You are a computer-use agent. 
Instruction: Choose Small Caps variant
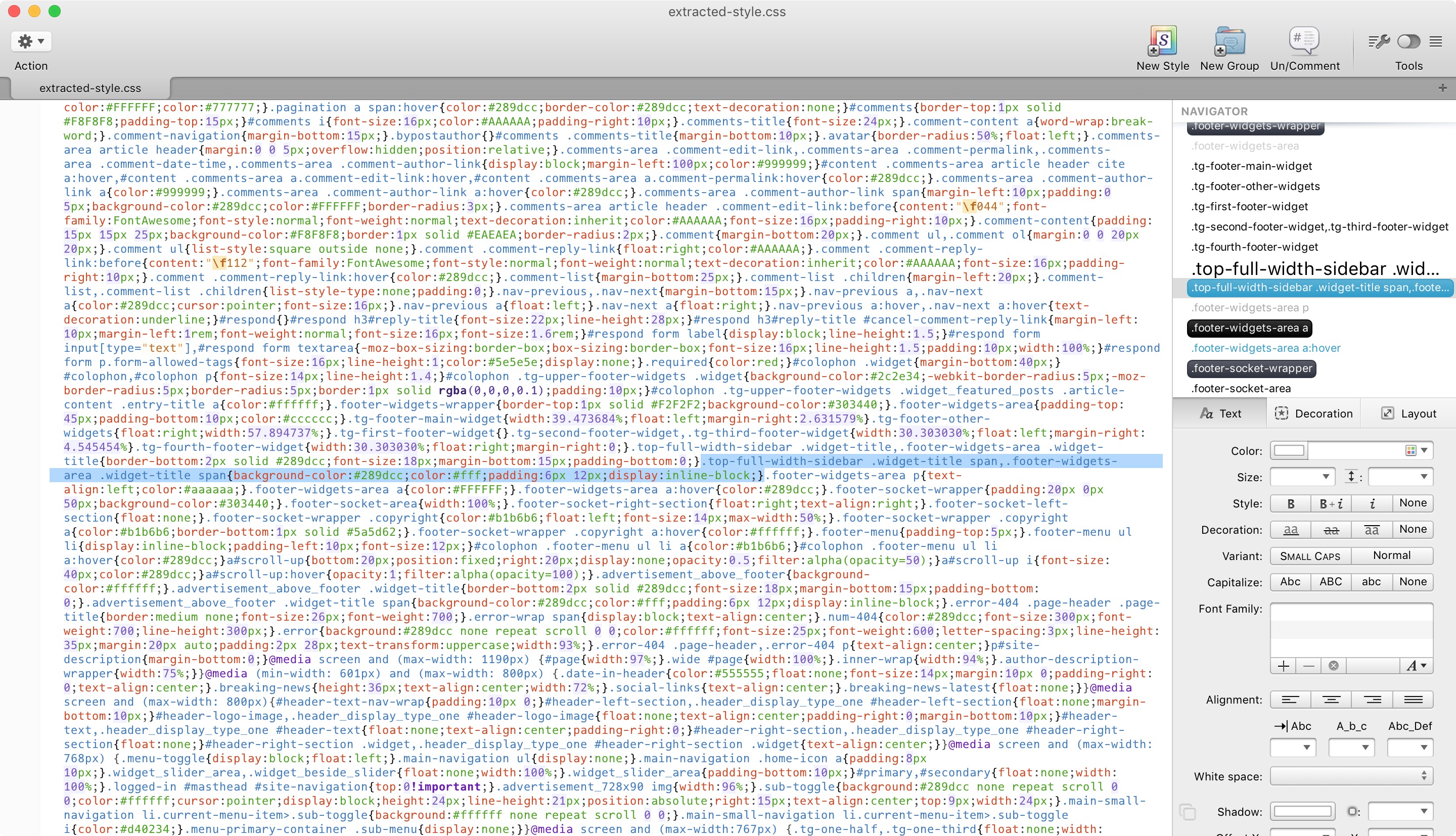[1311, 556]
